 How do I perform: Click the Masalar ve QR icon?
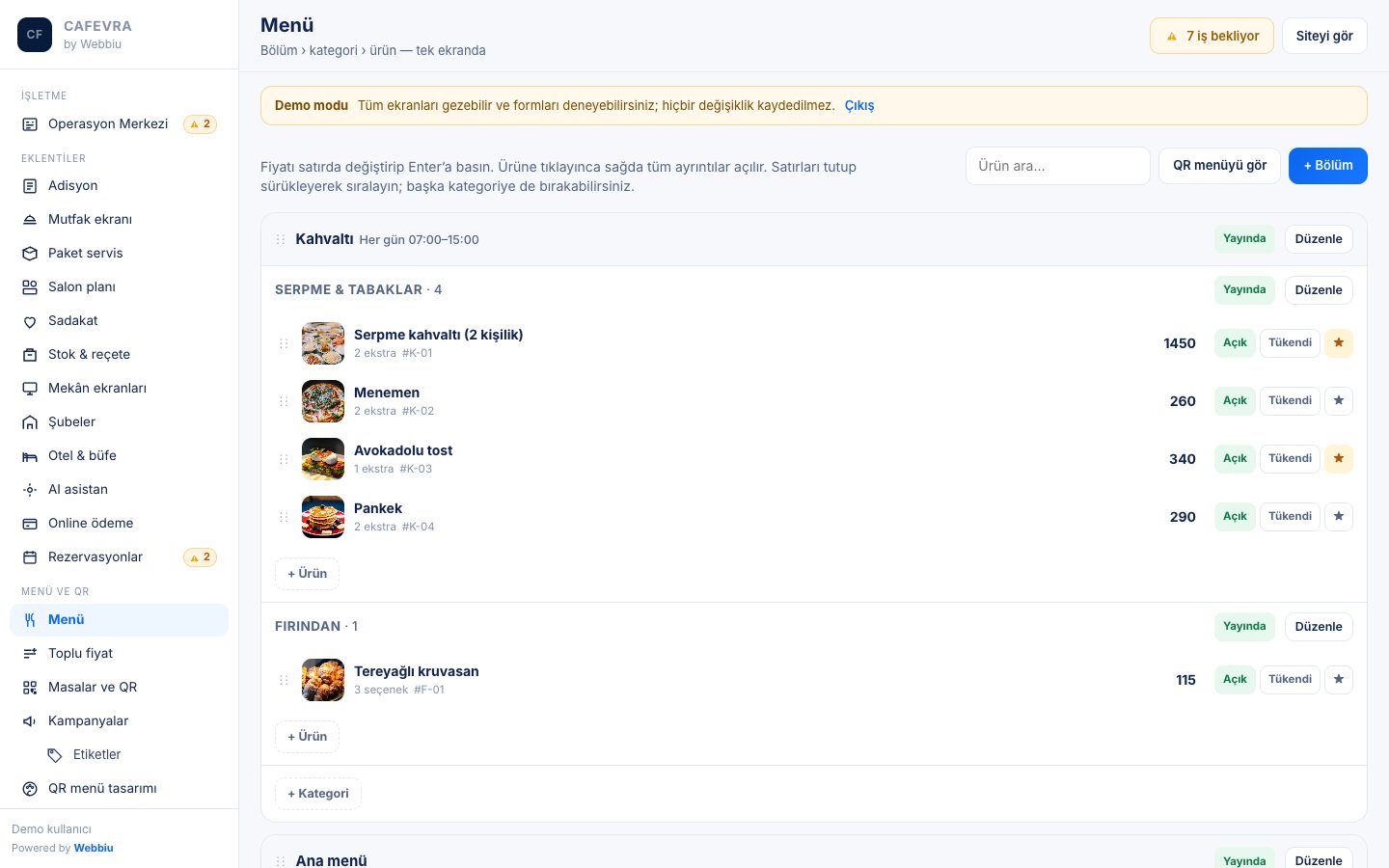point(30,688)
